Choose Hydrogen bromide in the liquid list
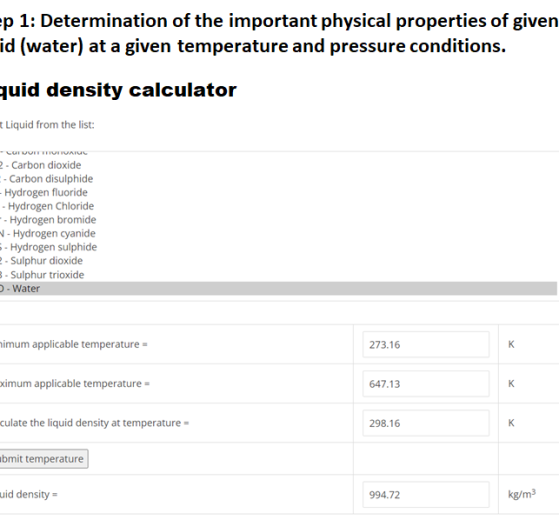559x520 pixels. 278,220
